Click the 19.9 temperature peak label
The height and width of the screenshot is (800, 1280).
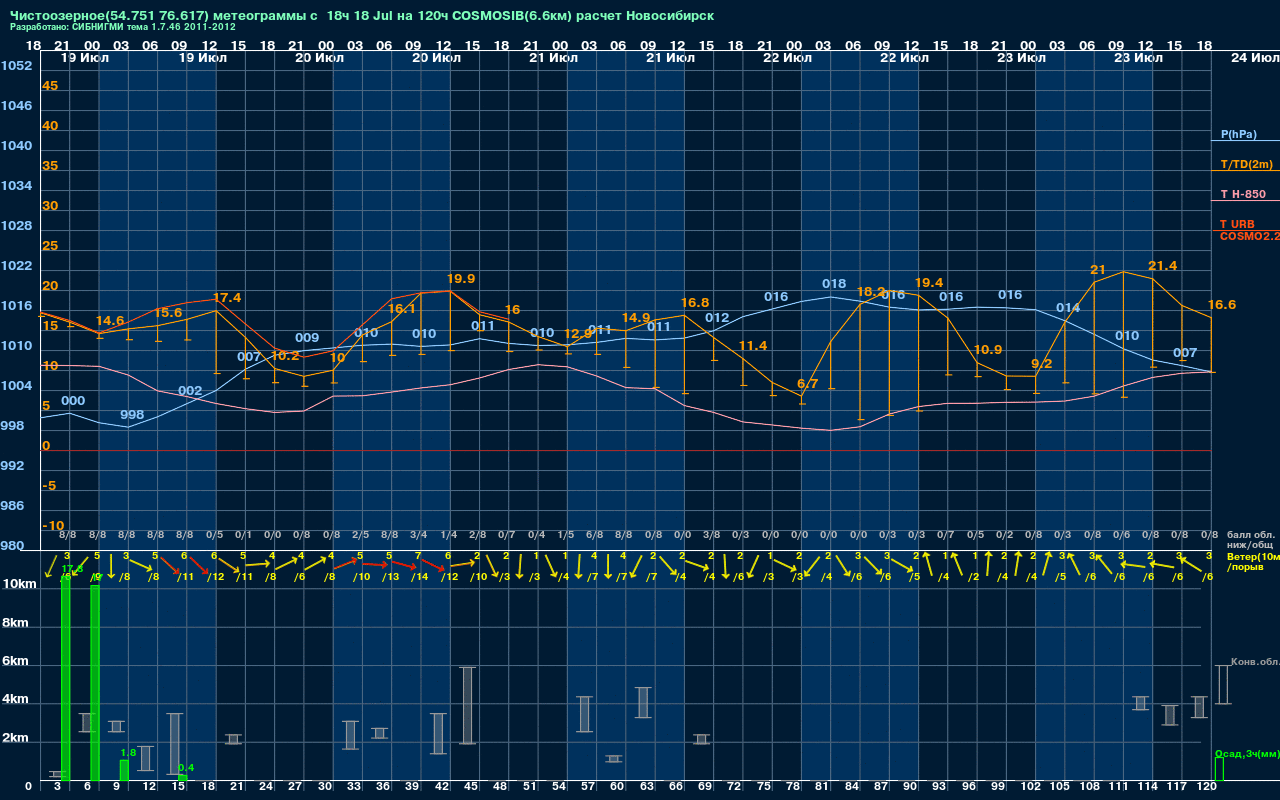click(x=461, y=279)
